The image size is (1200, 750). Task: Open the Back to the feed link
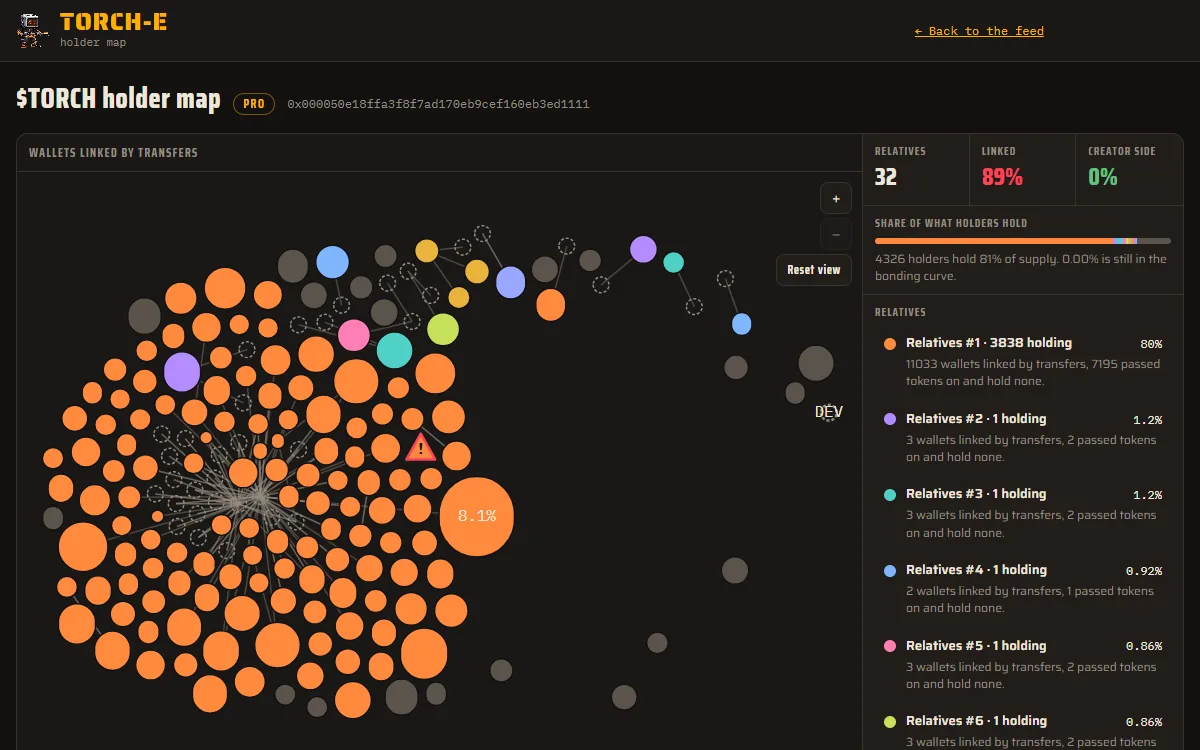pyautogui.click(x=979, y=31)
